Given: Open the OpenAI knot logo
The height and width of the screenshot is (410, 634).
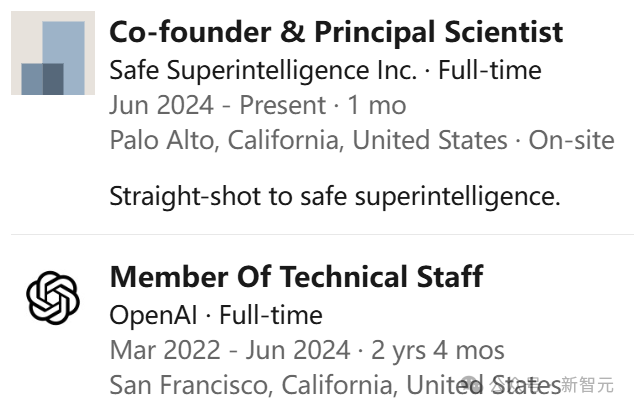Looking at the screenshot, I should point(53,298).
